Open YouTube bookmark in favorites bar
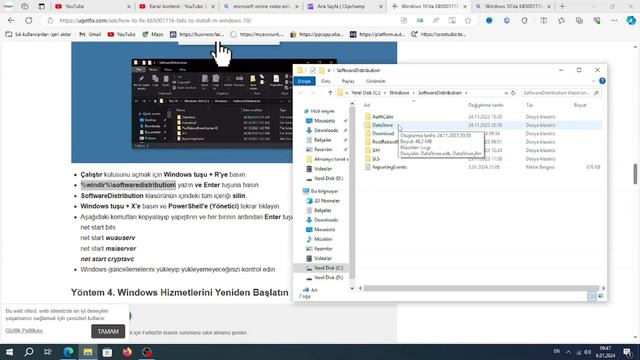The image size is (640, 360). pos(121,34)
